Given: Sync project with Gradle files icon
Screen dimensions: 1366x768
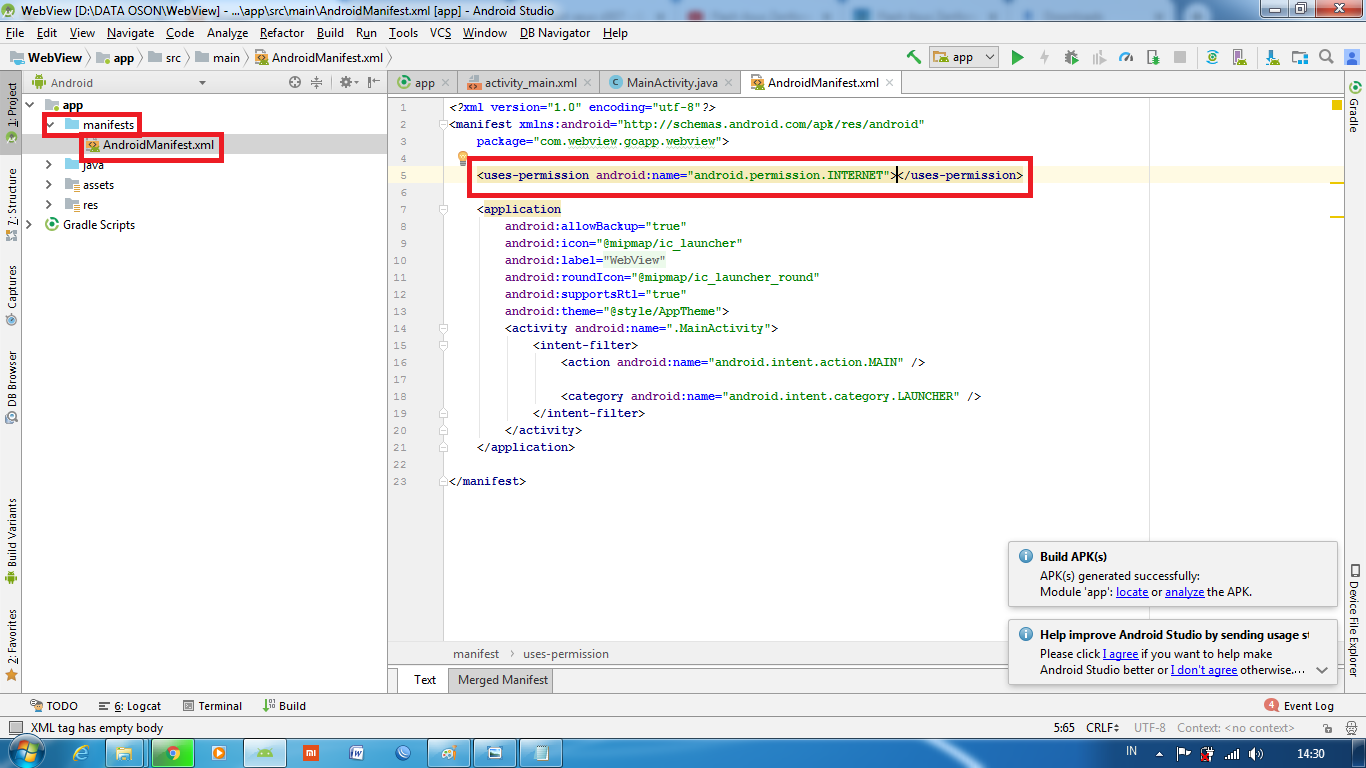Looking at the screenshot, I should [1212, 57].
